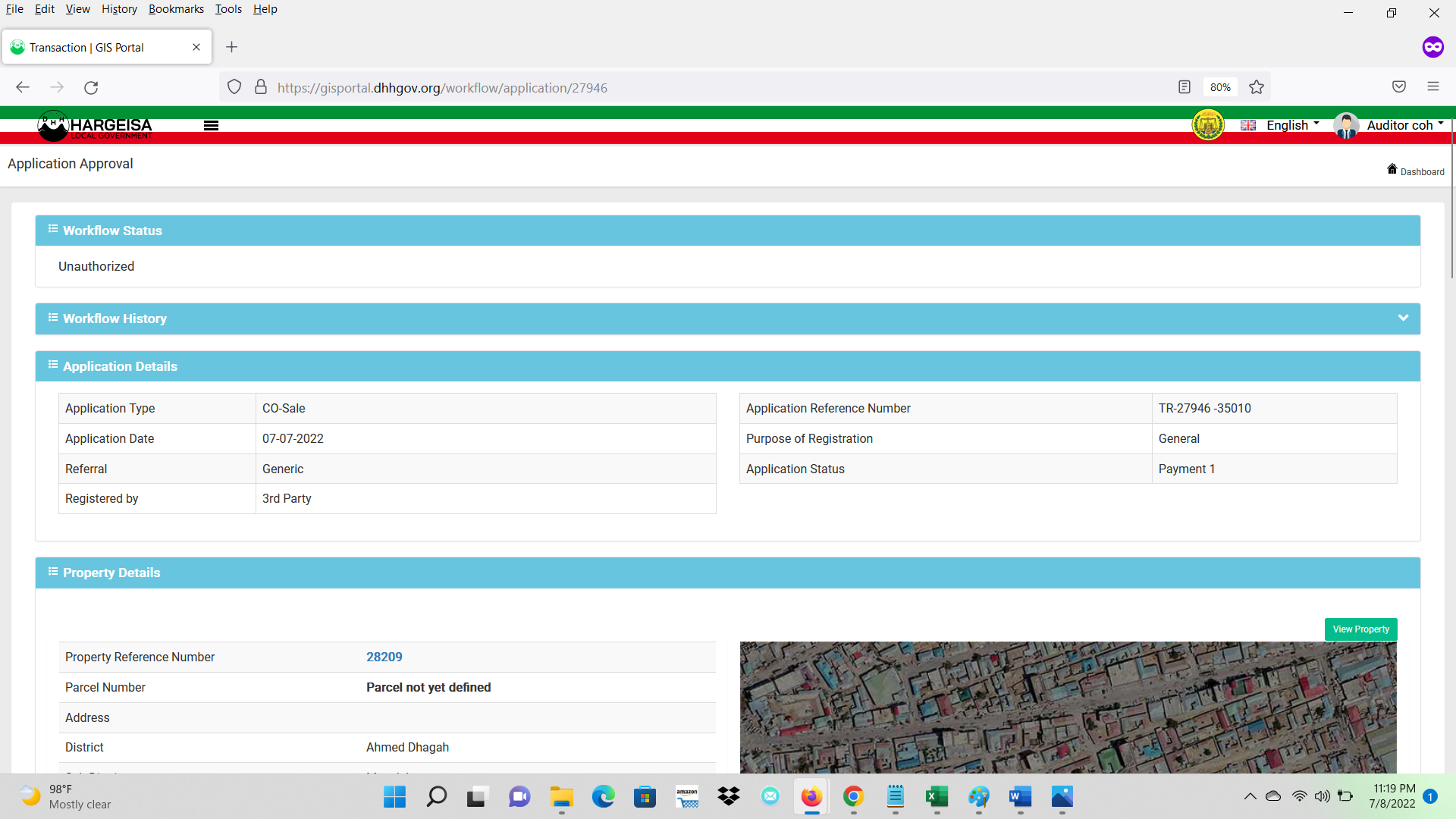The image size is (1456, 819).
Task: Click the Ahmed Dhagah district value
Action: pyautogui.click(x=407, y=747)
